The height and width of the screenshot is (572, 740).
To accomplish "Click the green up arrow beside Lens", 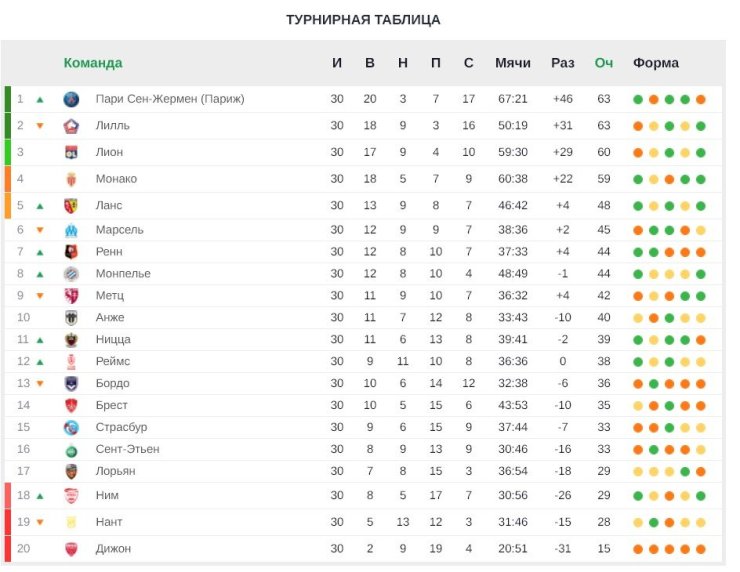I will [x=40, y=206].
